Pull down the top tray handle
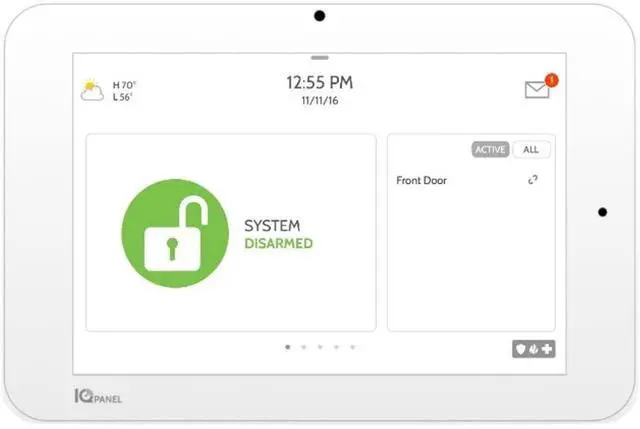 point(320,58)
